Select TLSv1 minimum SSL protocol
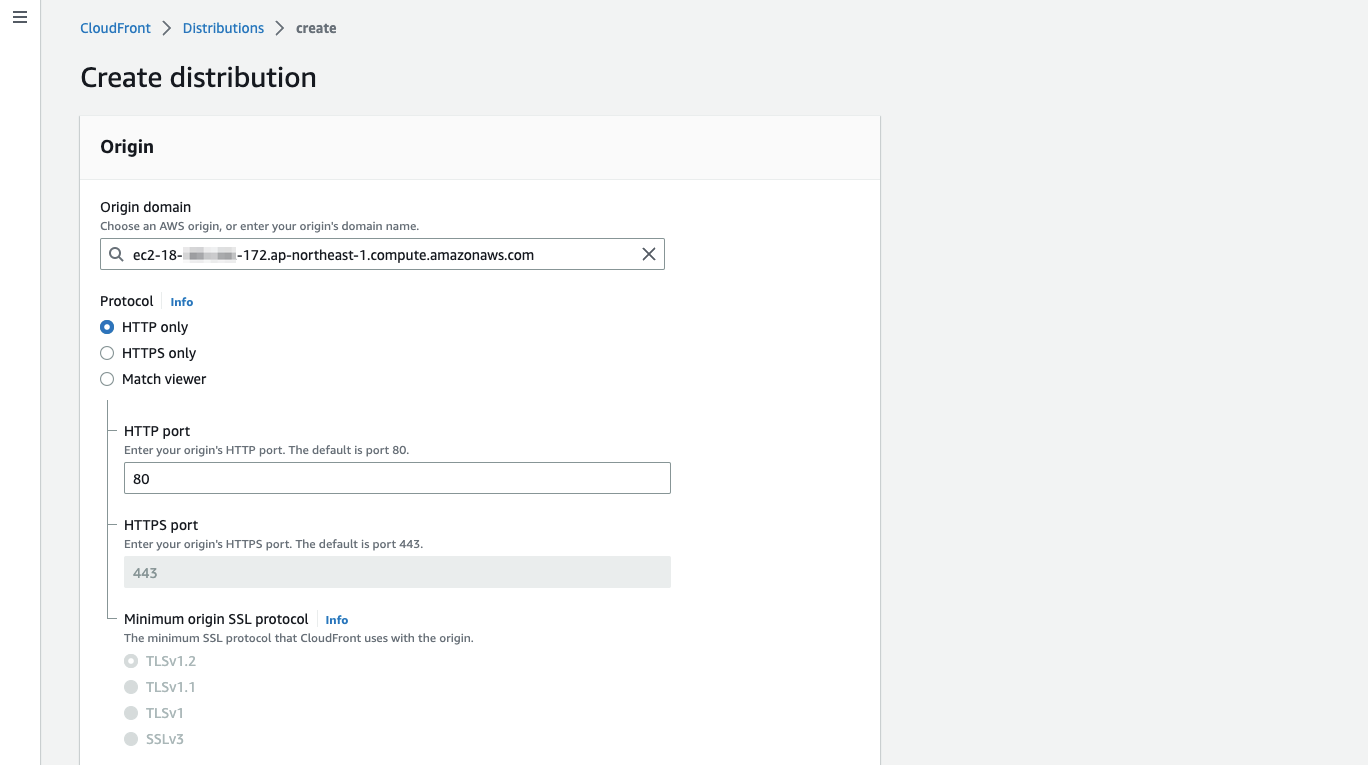1368x765 pixels. click(x=131, y=713)
